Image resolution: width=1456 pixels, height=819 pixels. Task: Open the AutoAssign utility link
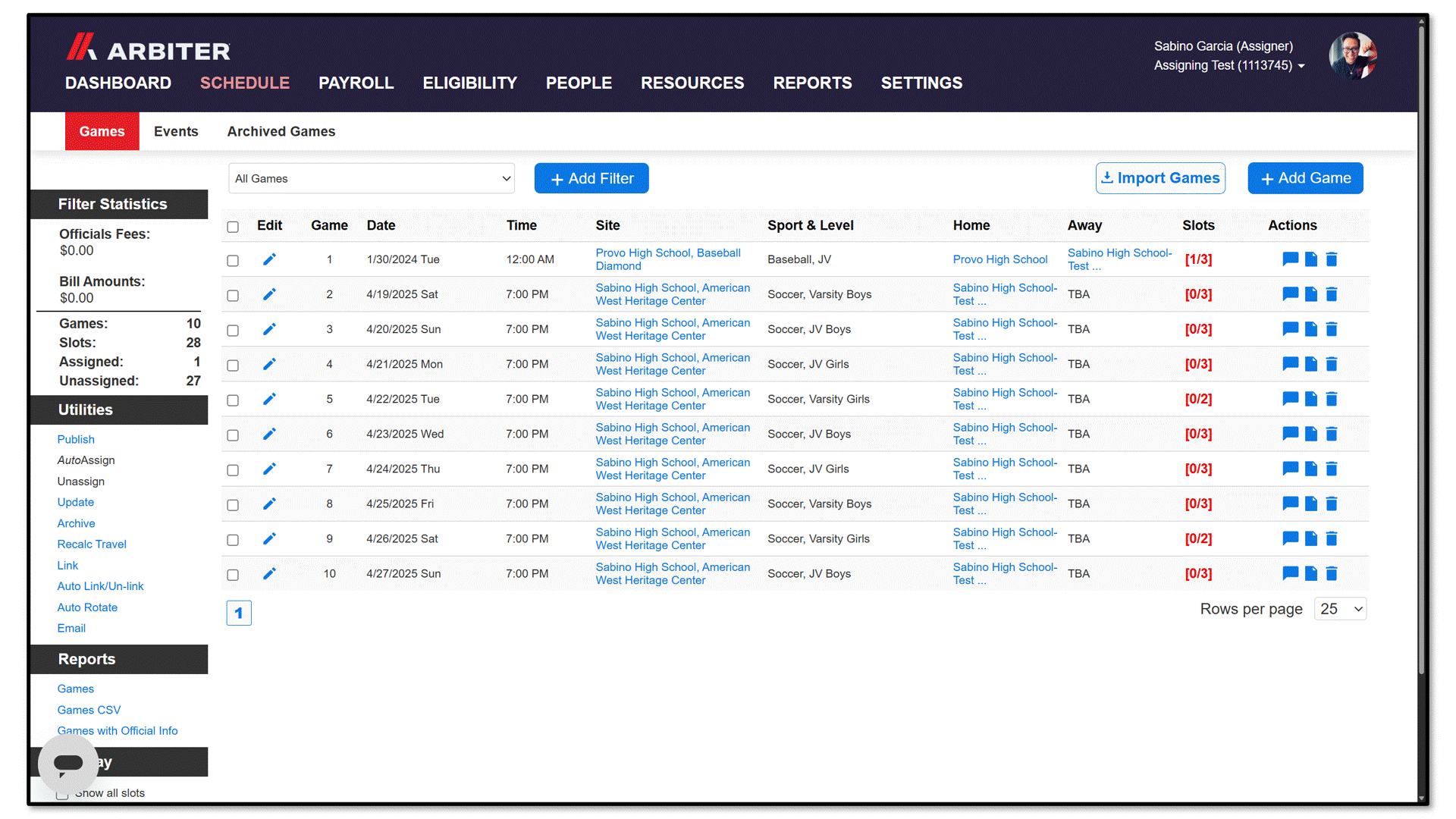coord(86,460)
